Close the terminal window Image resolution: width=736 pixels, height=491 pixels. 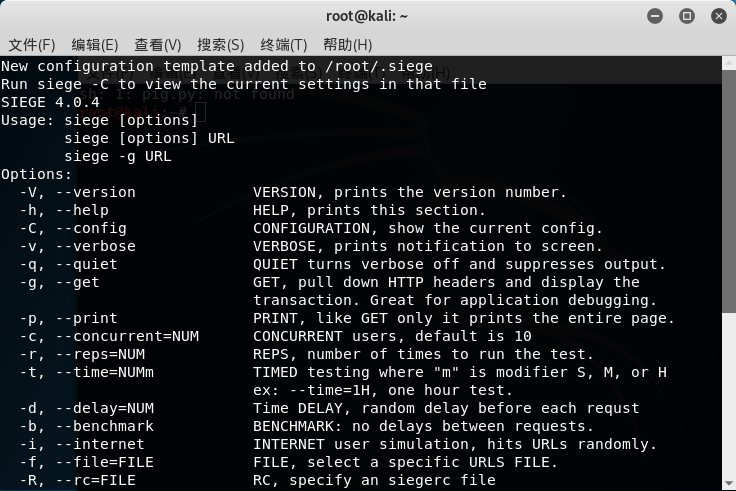coord(719,16)
